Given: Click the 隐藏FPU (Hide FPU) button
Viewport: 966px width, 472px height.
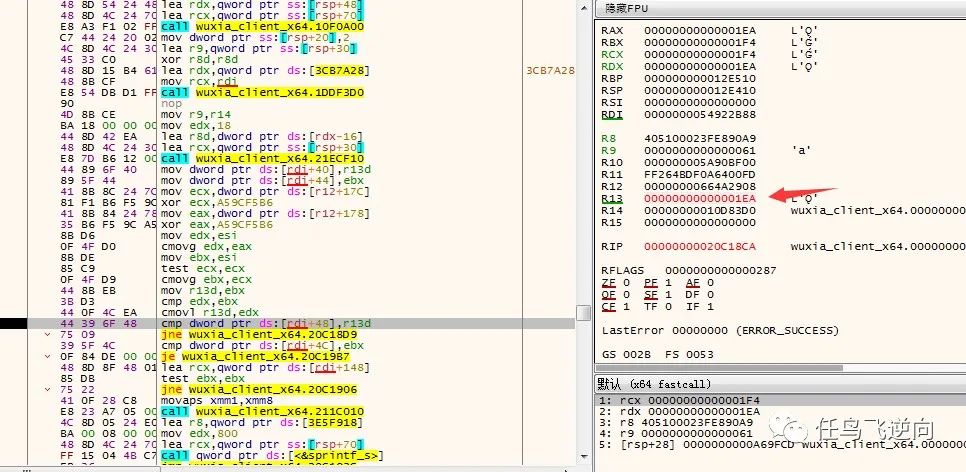Looking at the screenshot, I should [627, 9].
